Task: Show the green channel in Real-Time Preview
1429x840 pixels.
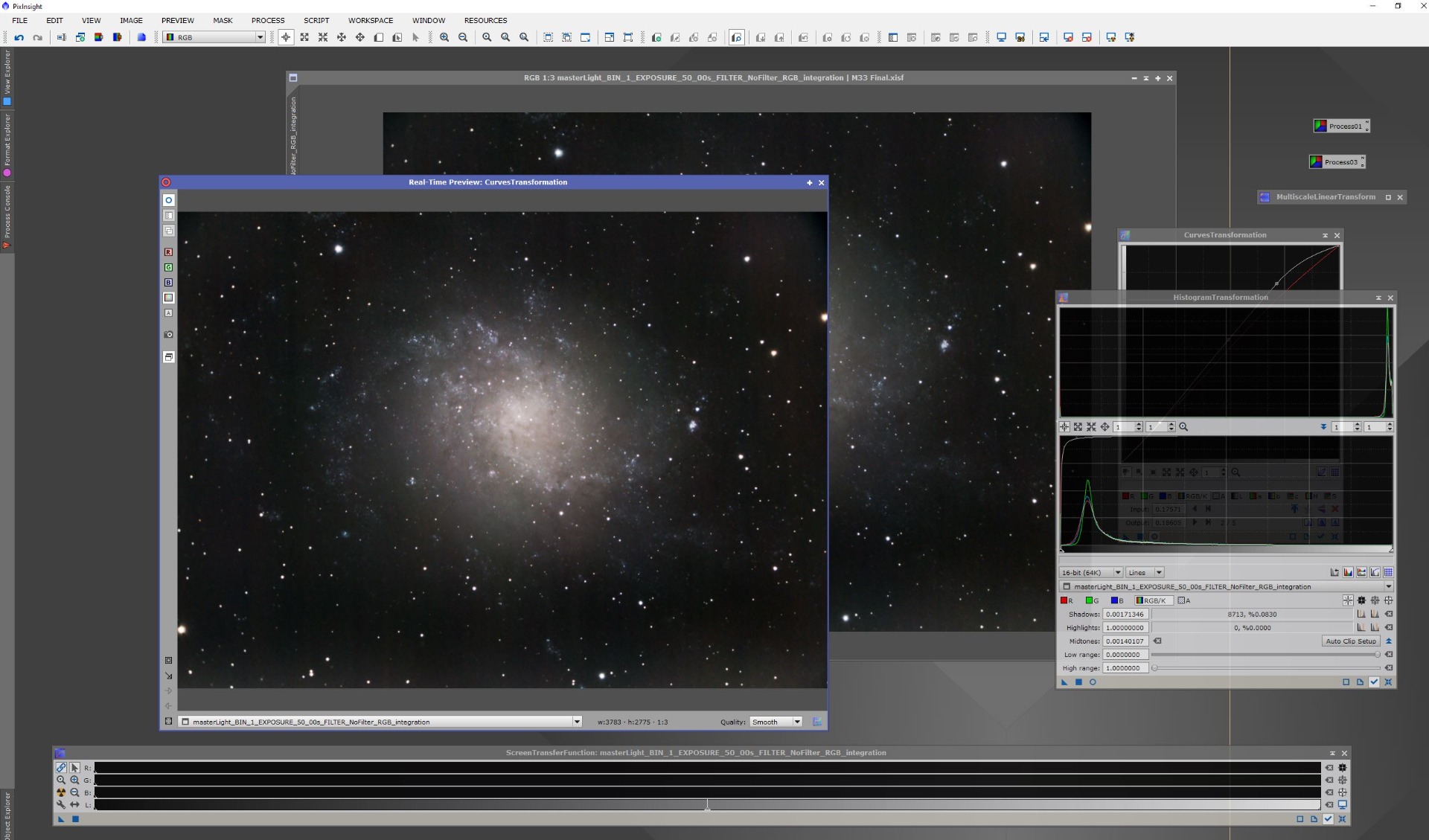Action: tap(169, 267)
